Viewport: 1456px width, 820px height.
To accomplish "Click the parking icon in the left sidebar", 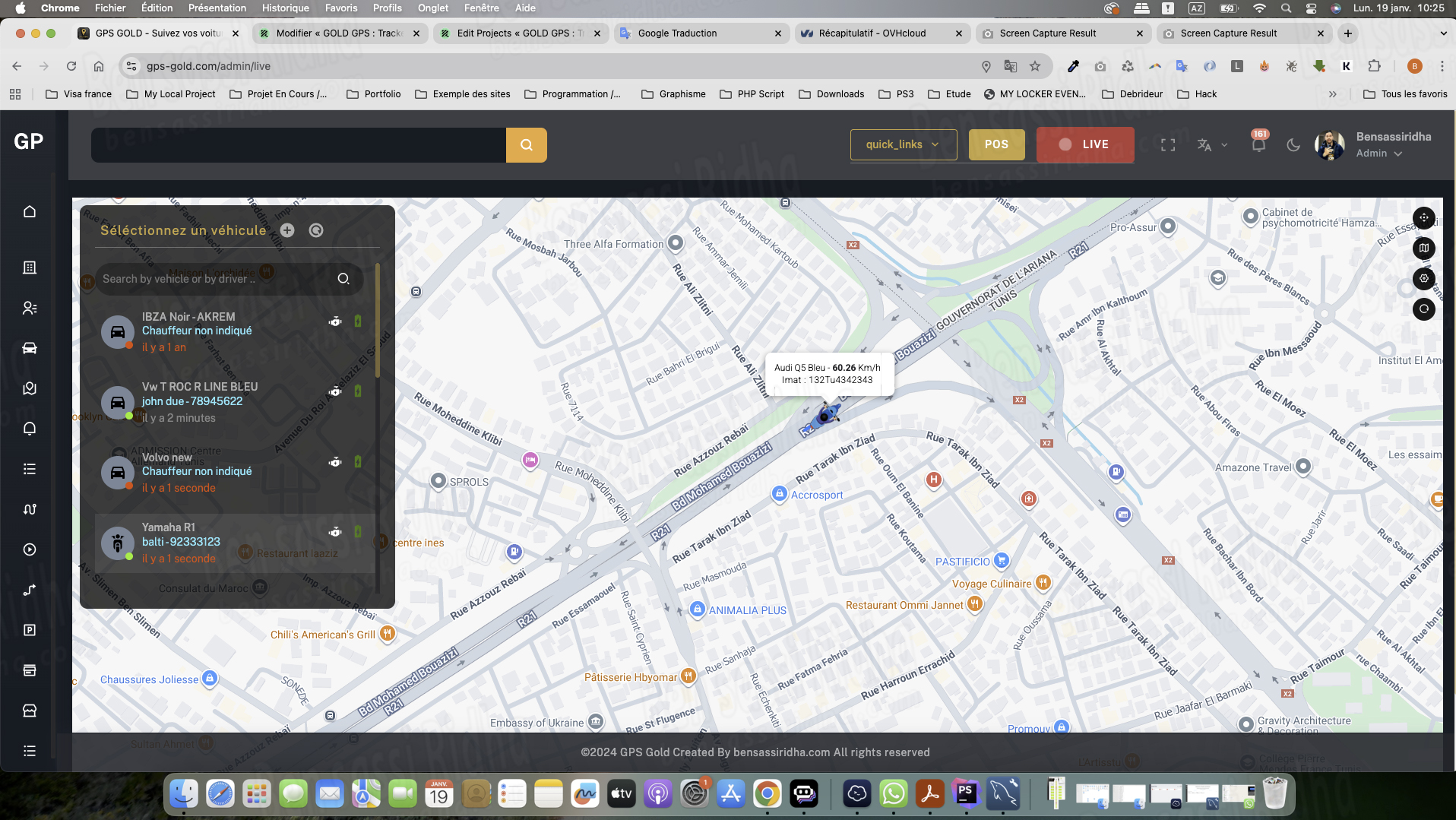I will point(30,630).
